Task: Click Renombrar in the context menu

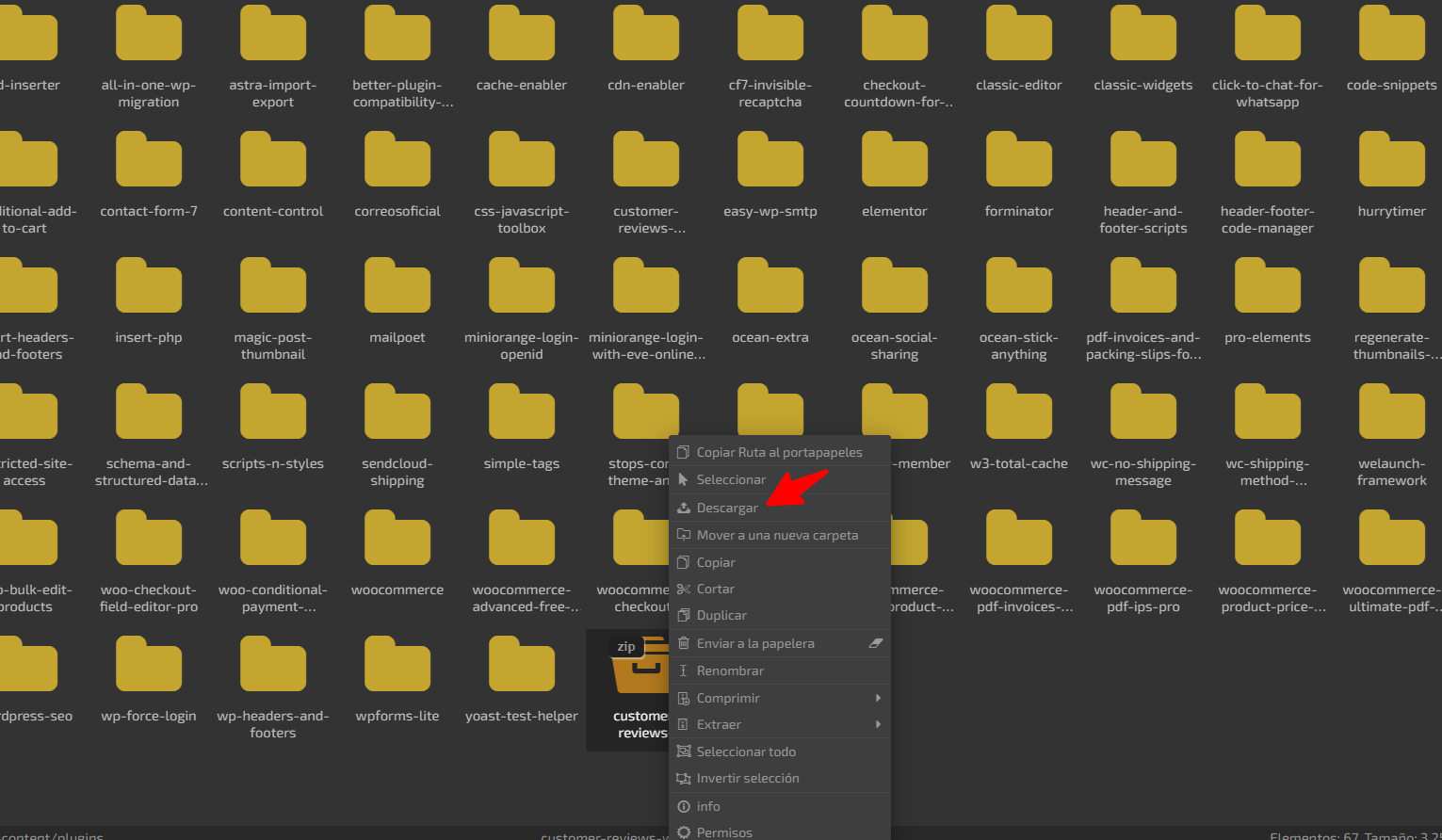Action: [x=780, y=670]
